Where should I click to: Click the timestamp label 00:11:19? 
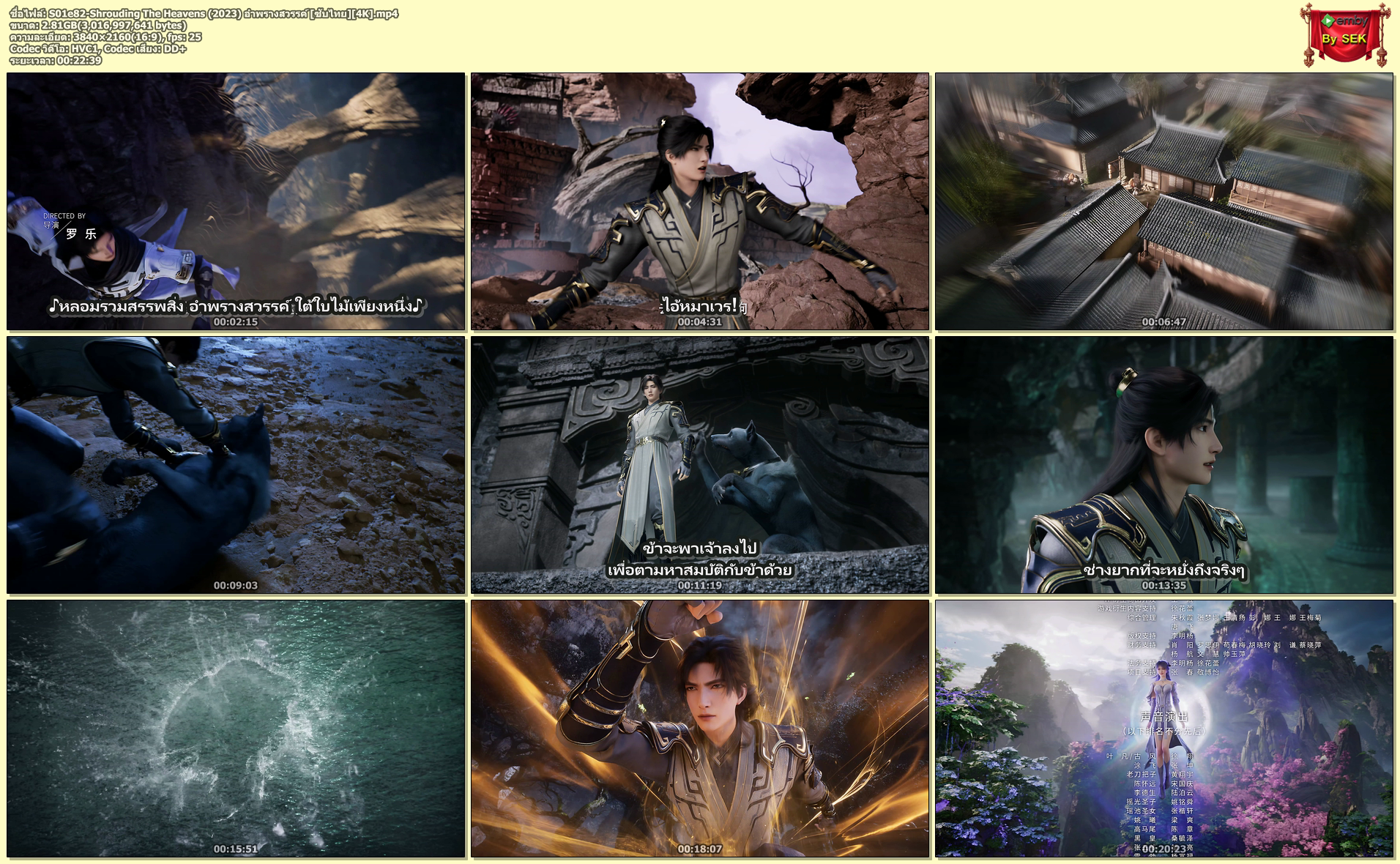pyautogui.click(x=700, y=585)
